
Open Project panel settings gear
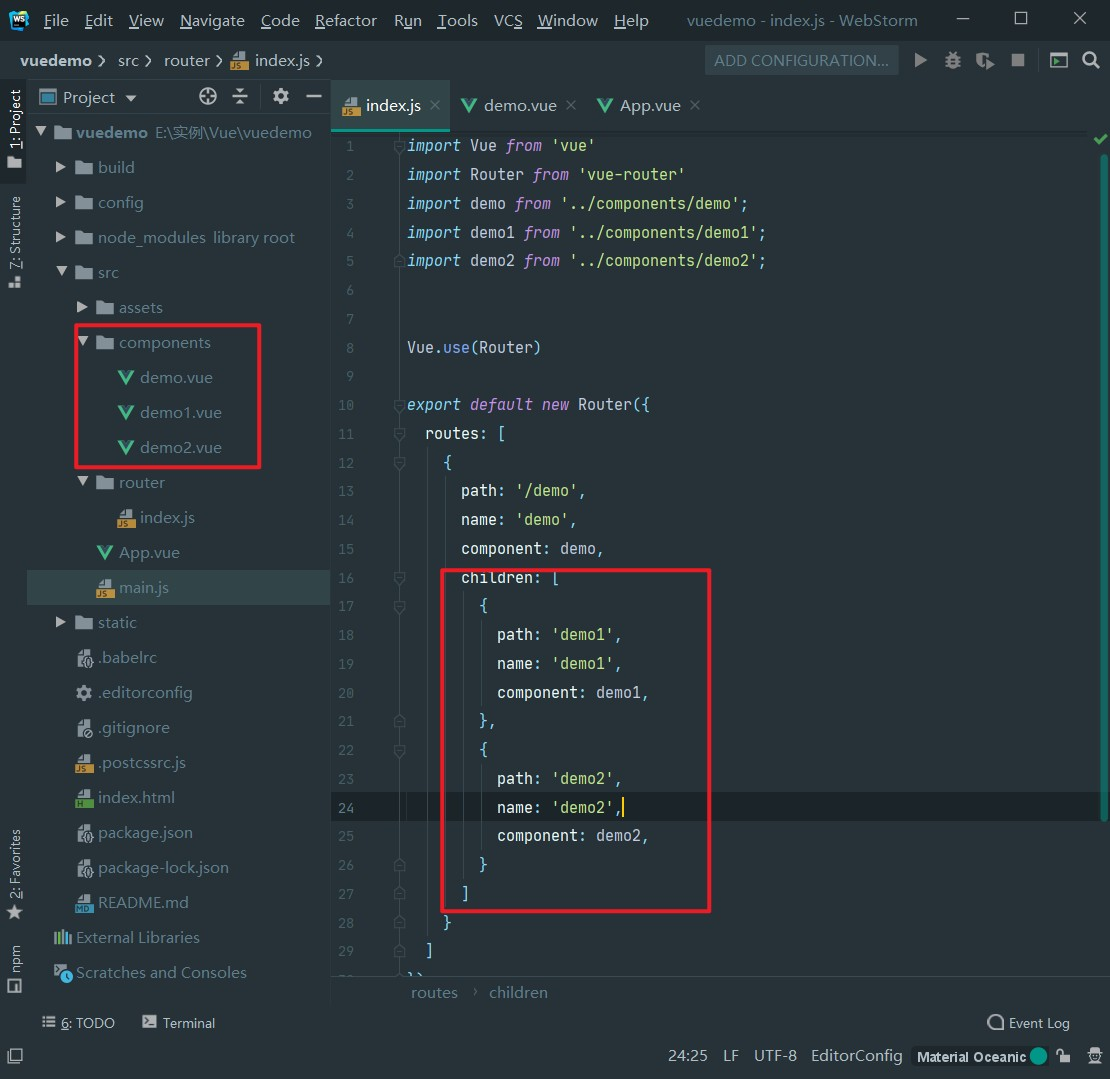(280, 96)
